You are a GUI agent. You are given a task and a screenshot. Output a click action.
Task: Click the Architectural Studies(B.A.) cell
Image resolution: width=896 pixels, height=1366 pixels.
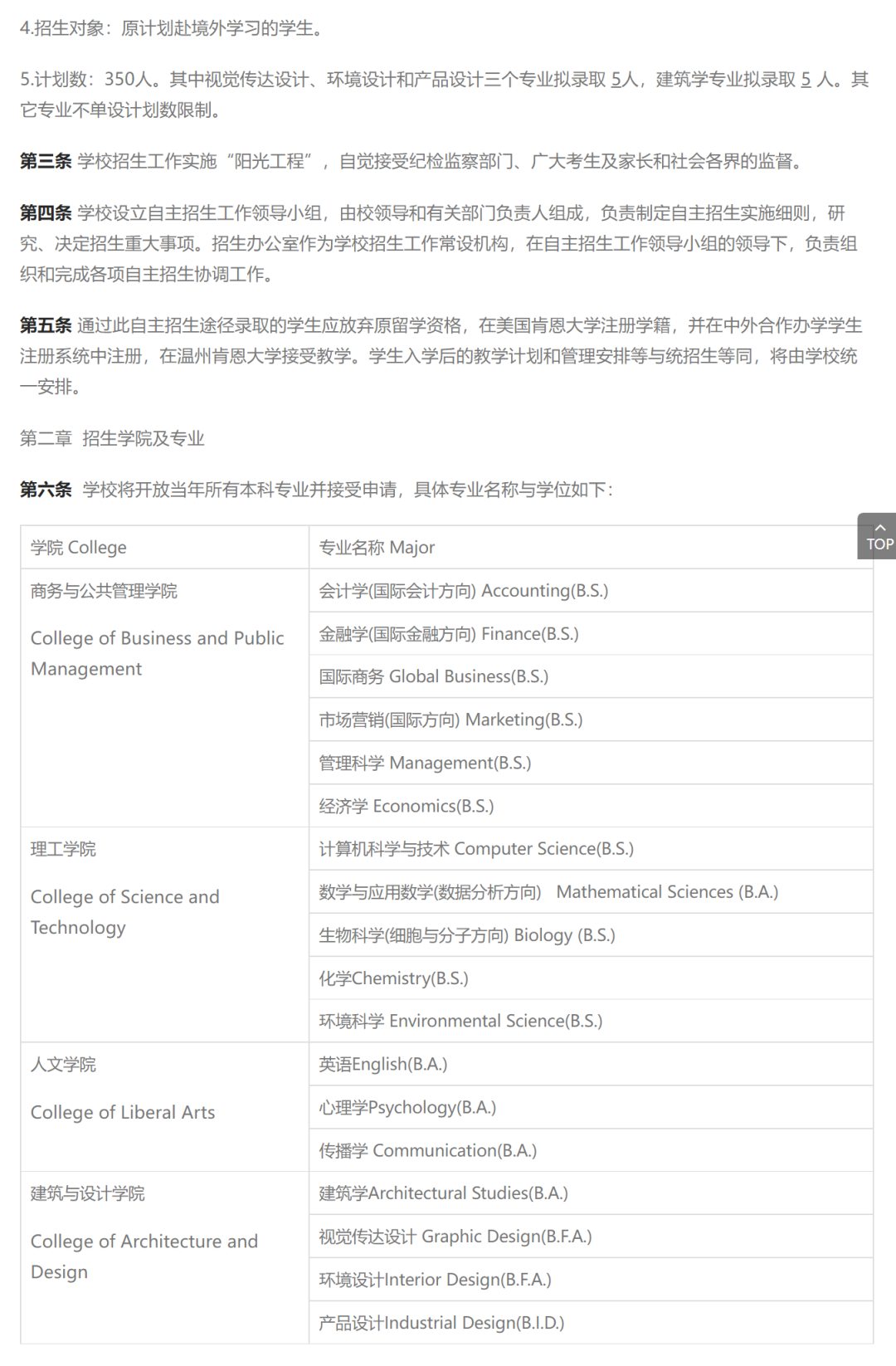click(591, 1193)
